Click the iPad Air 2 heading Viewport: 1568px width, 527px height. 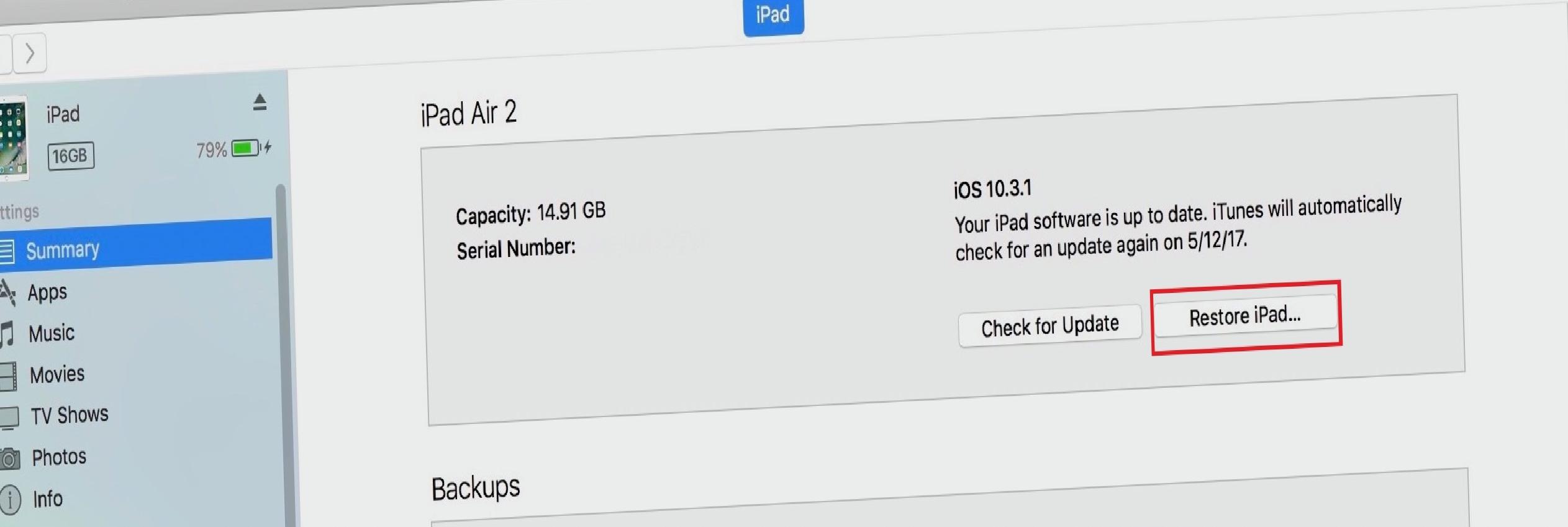468,113
